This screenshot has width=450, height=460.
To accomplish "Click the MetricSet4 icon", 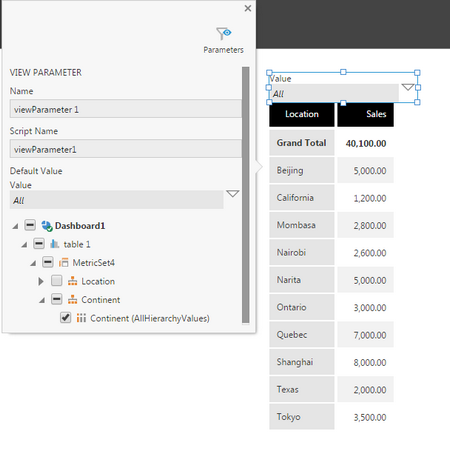I will tap(64, 263).
